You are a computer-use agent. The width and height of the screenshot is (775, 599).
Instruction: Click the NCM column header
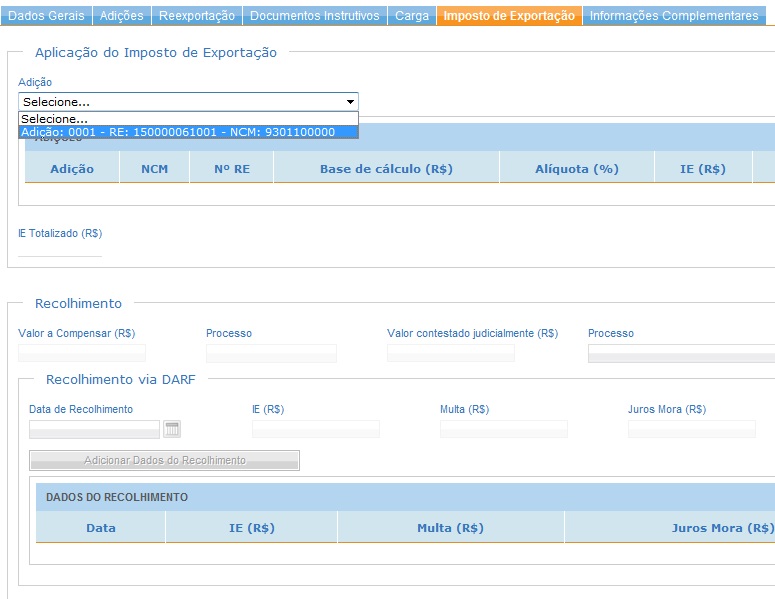(x=155, y=169)
